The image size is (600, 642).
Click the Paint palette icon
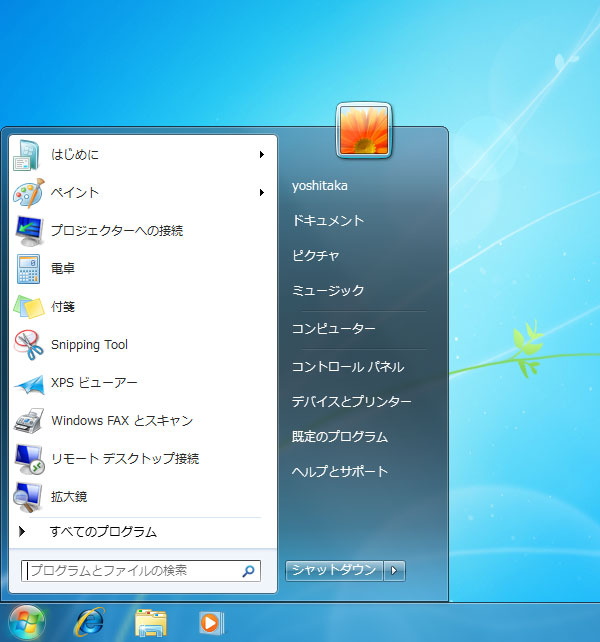point(28,193)
